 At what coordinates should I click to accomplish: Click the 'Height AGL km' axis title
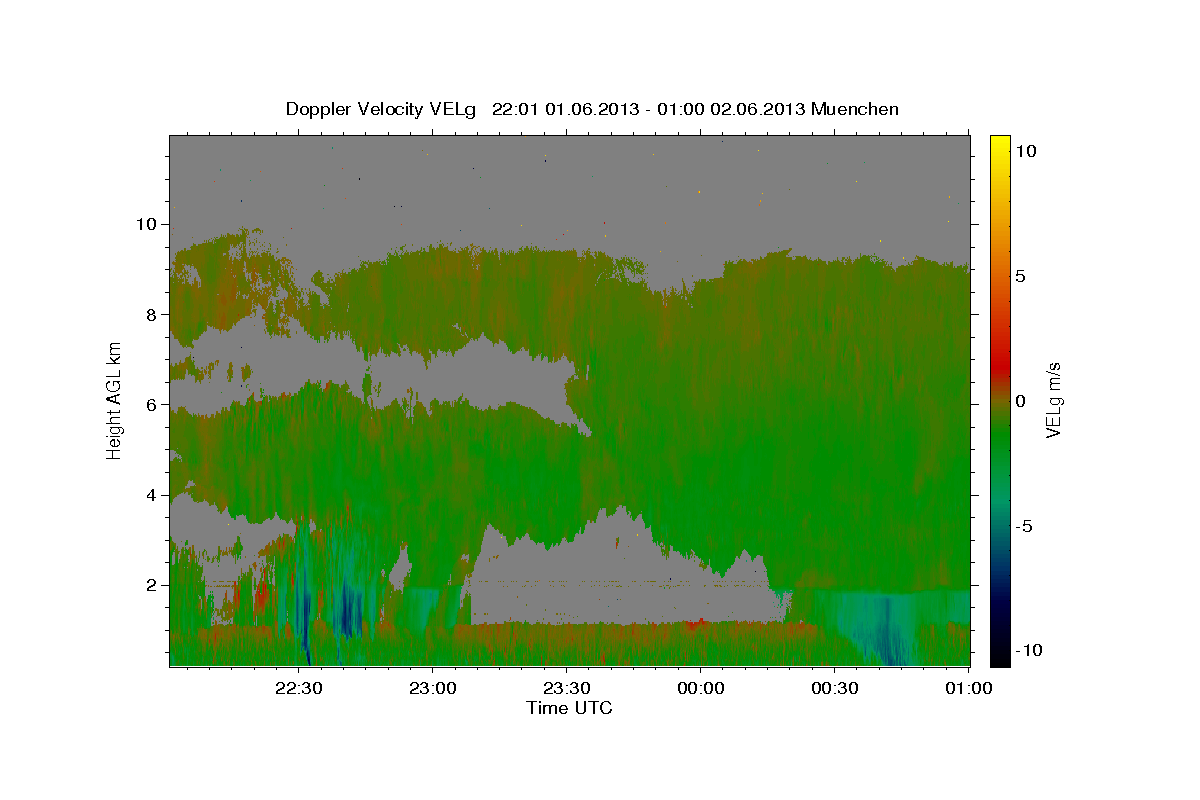click(115, 399)
